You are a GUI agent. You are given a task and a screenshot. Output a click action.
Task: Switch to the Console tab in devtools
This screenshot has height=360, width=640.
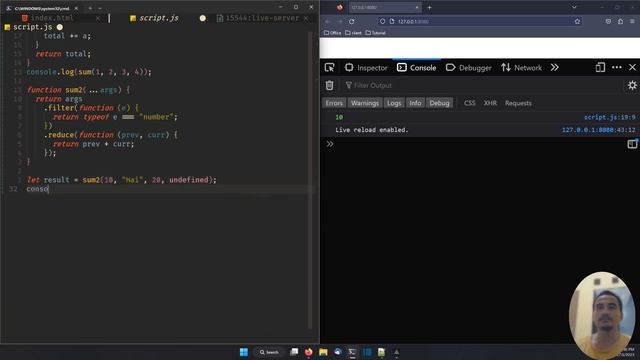(x=417, y=68)
